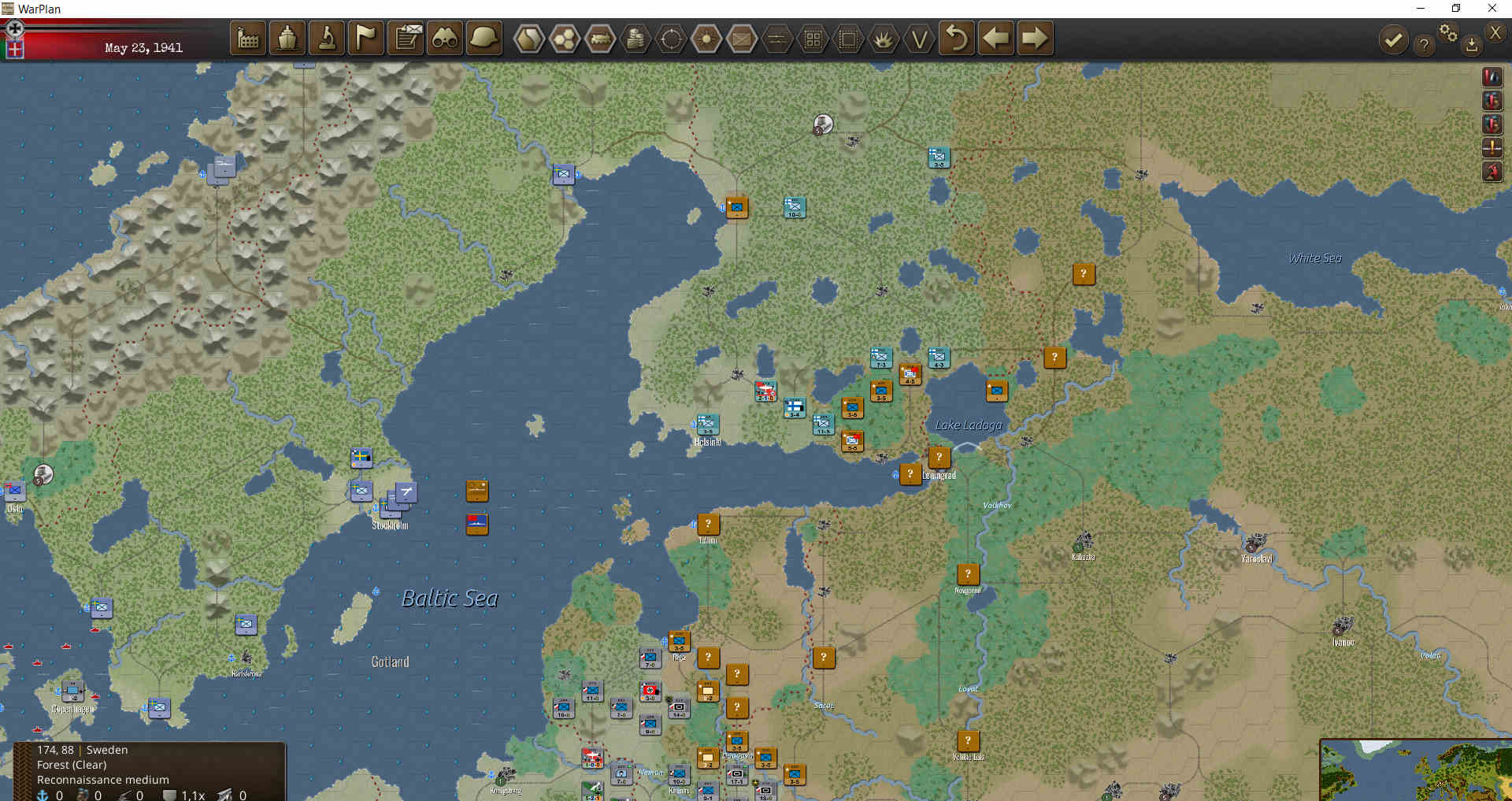Screen dimensions: 1512x801
Task: Open the helmet units toolbar button
Action: (484, 38)
